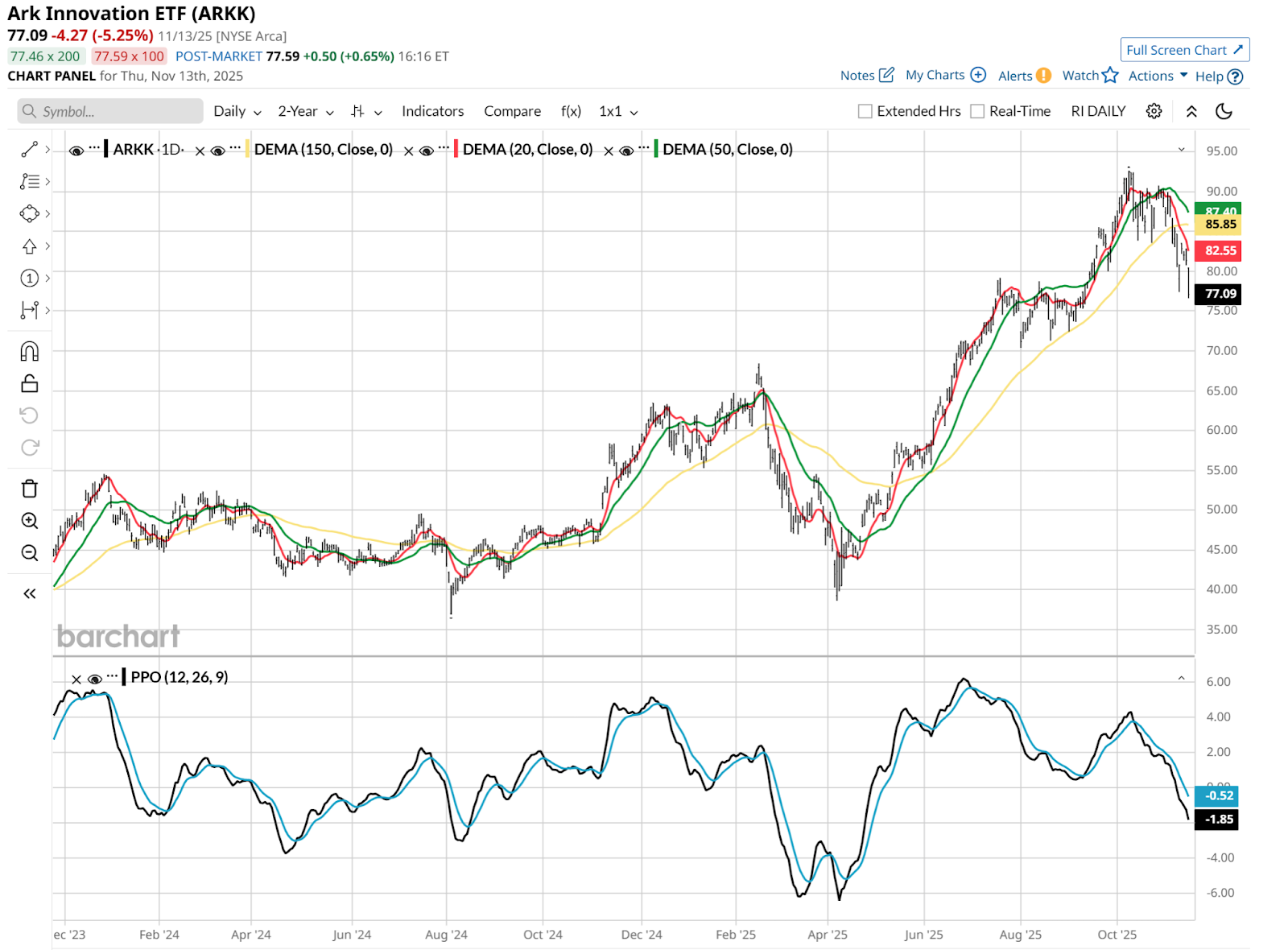Enable the Extended Hrs checkbox
The image size is (1288, 950).
[865, 111]
